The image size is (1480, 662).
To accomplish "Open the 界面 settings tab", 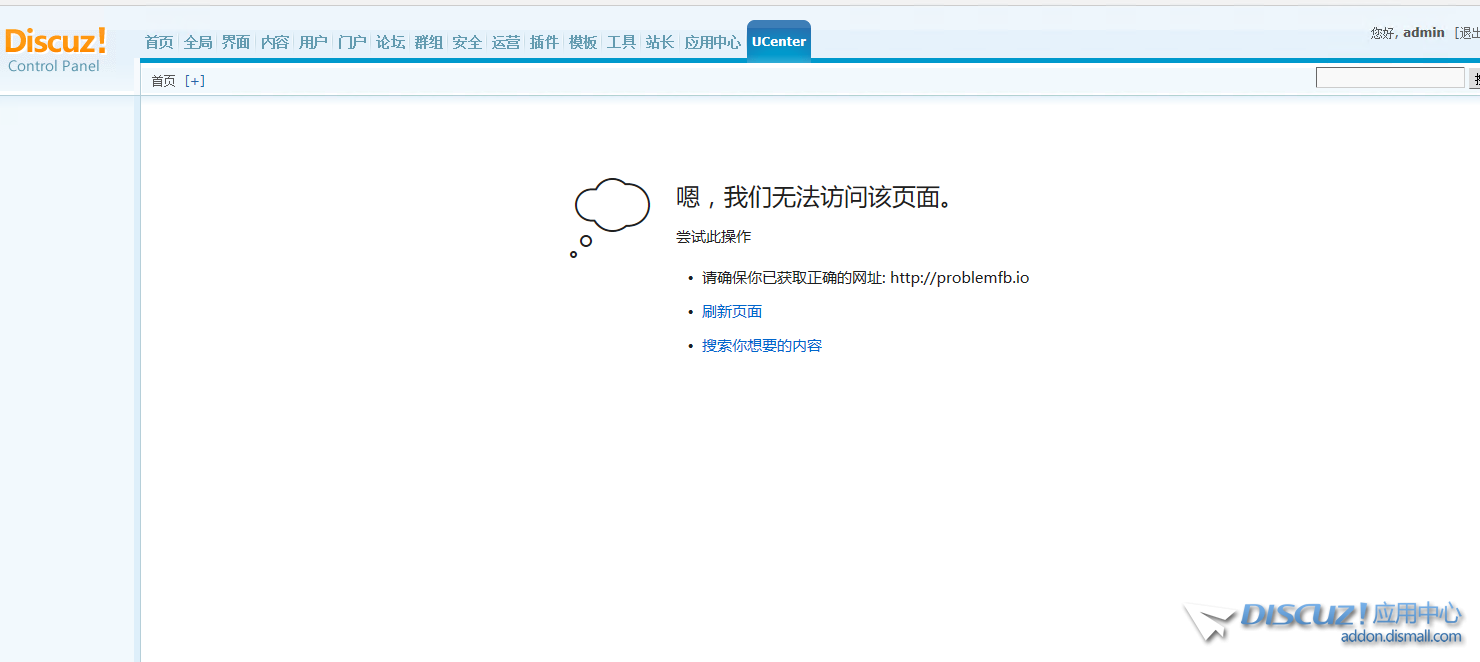I will click(236, 42).
